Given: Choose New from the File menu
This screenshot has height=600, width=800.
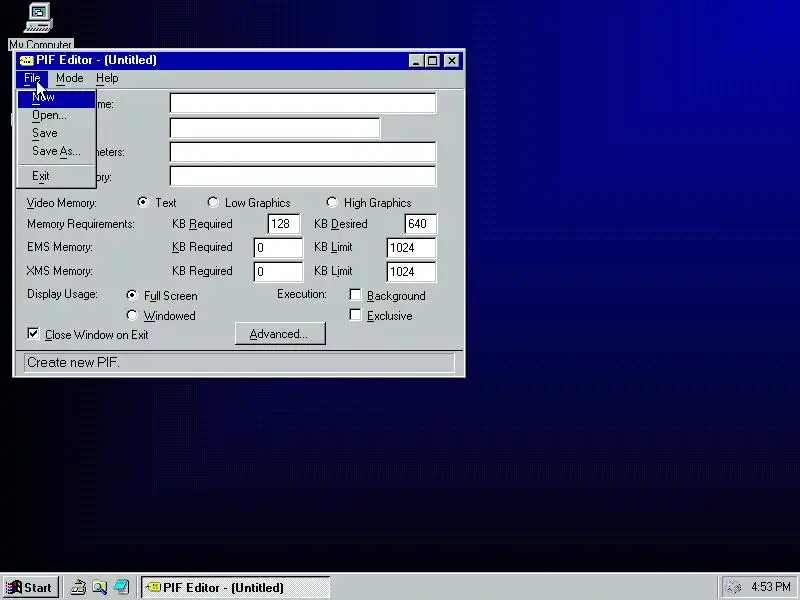Looking at the screenshot, I should tap(56, 97).
